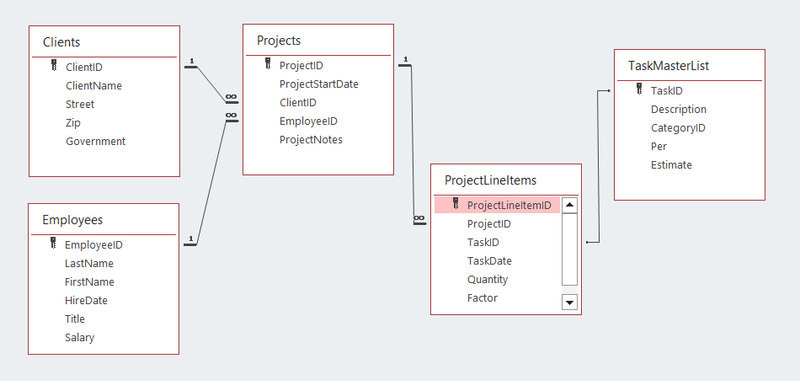Select the Salary field in the Employees table
800x381 pixels.
tap(80, 337)
